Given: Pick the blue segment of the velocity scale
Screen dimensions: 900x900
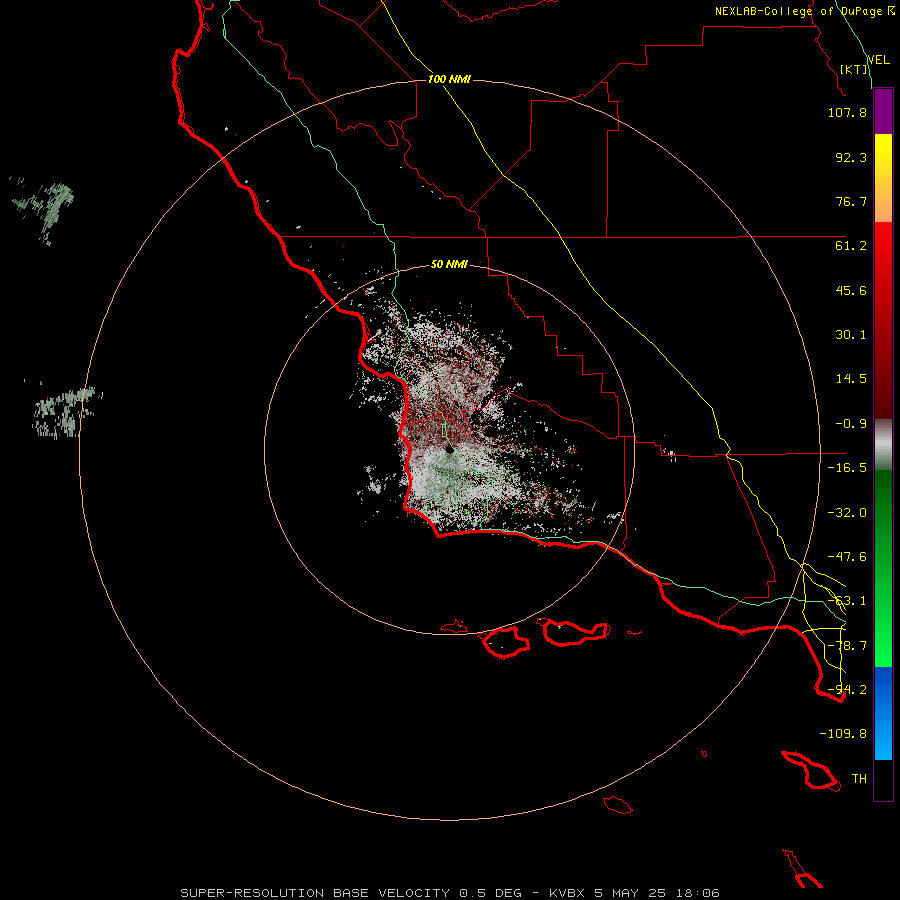Looking at the screenshot, I should pos(883,713).
